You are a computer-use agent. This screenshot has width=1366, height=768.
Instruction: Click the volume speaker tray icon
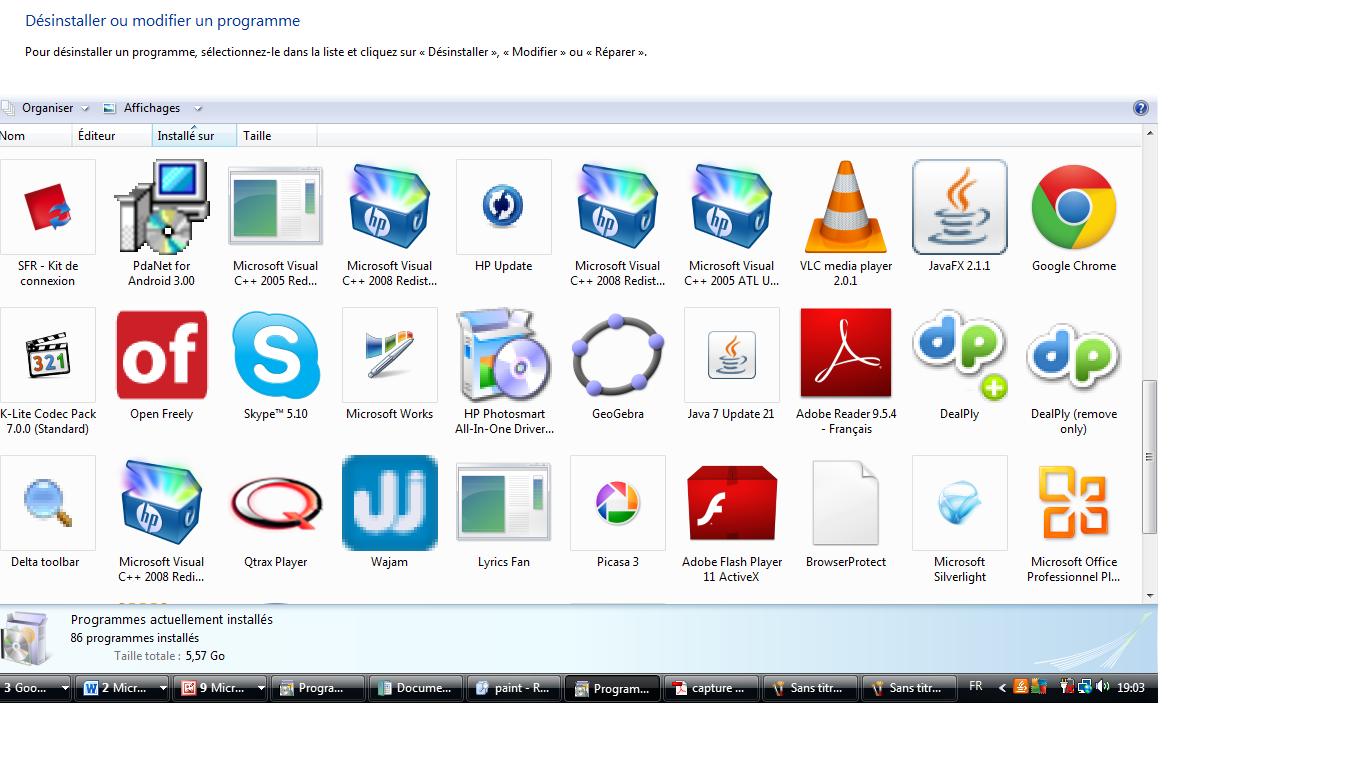[x=1102, y=686]
